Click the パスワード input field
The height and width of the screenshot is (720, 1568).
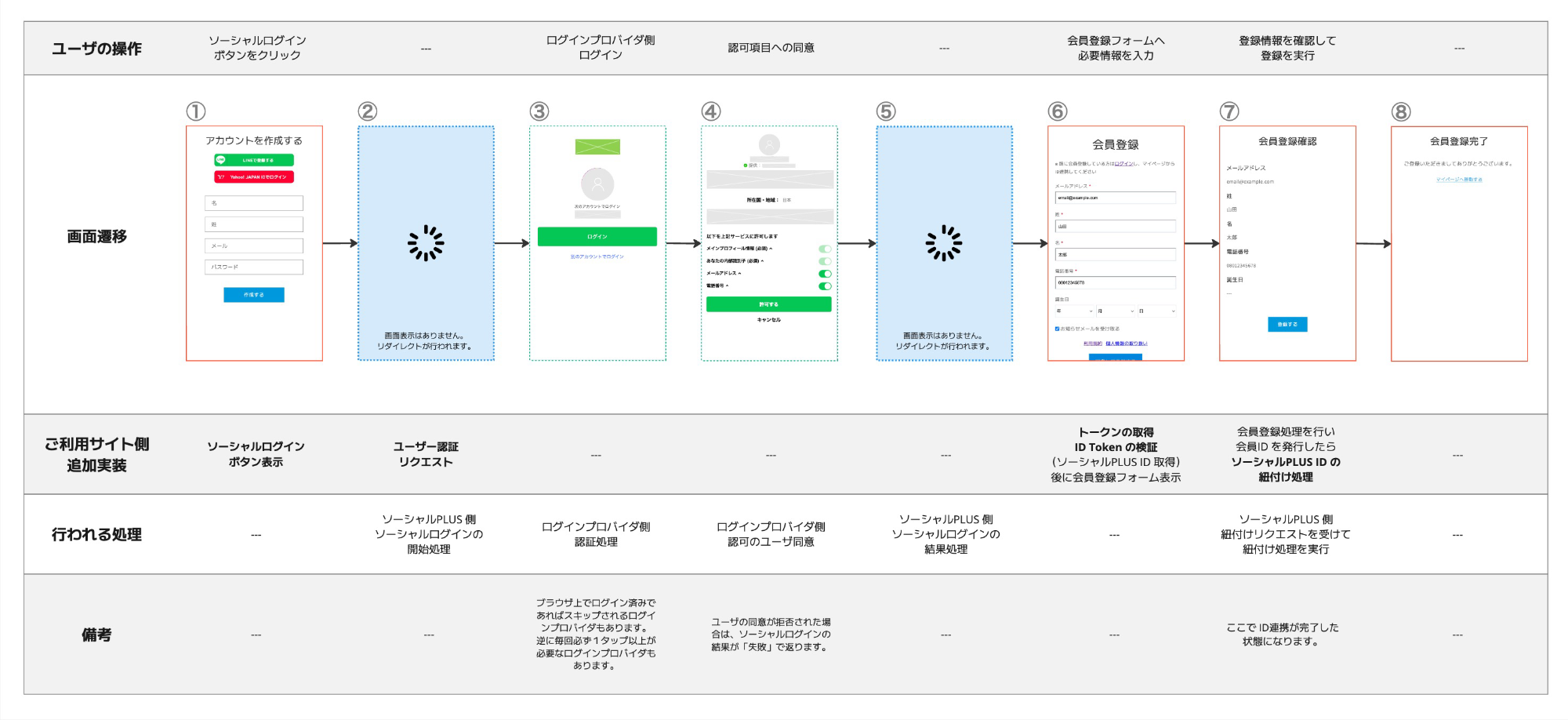click(254, 267)
